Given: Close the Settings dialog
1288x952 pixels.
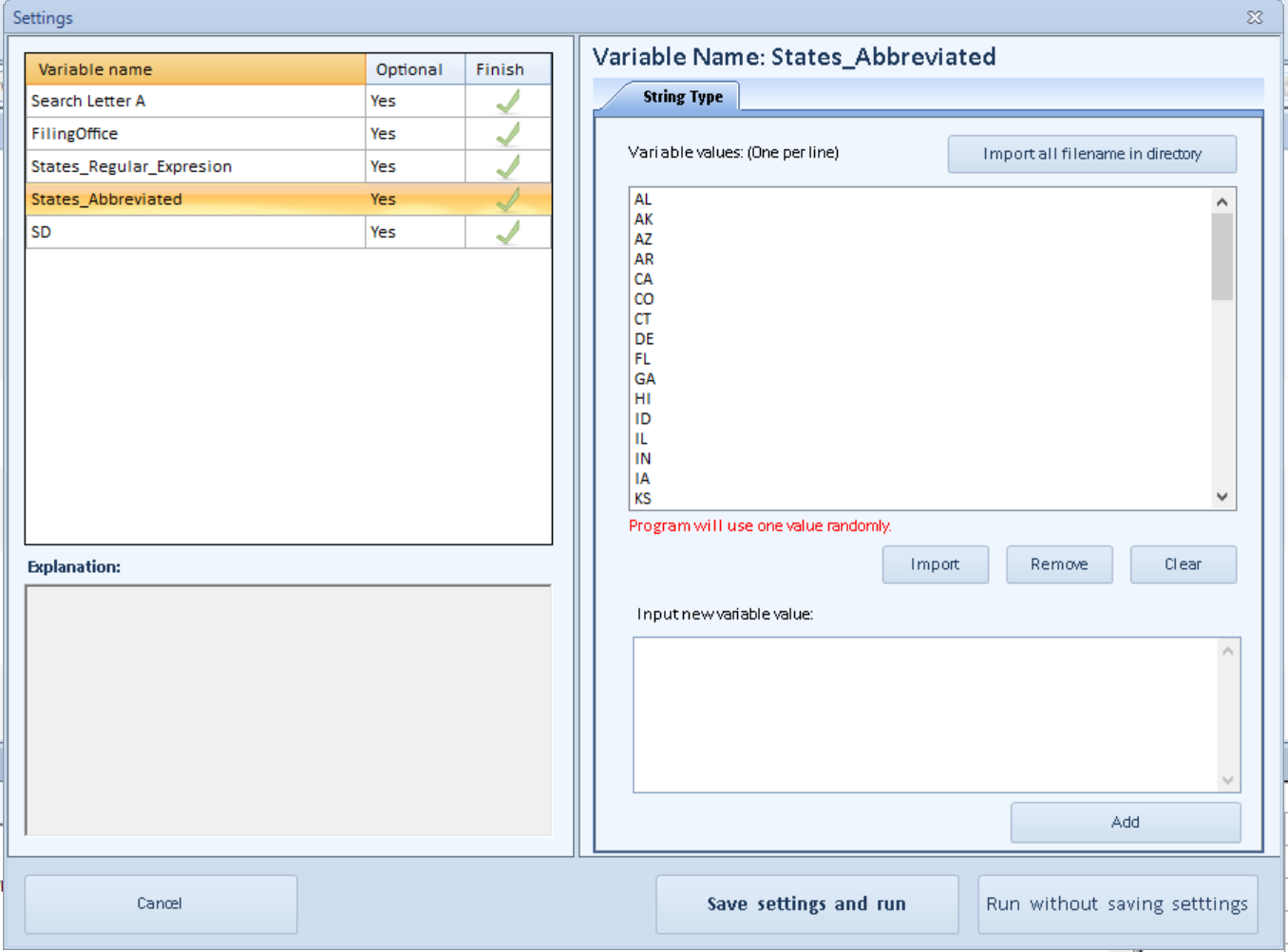Looking at the screenshot, I should (x=1255, y=17).
